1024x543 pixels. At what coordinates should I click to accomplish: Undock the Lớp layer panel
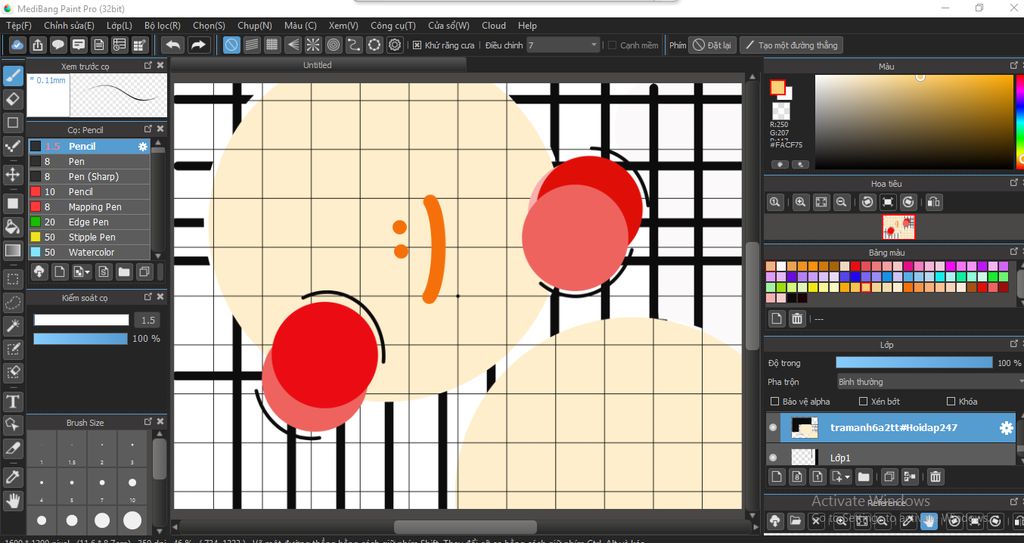(x=1014, y=344)
